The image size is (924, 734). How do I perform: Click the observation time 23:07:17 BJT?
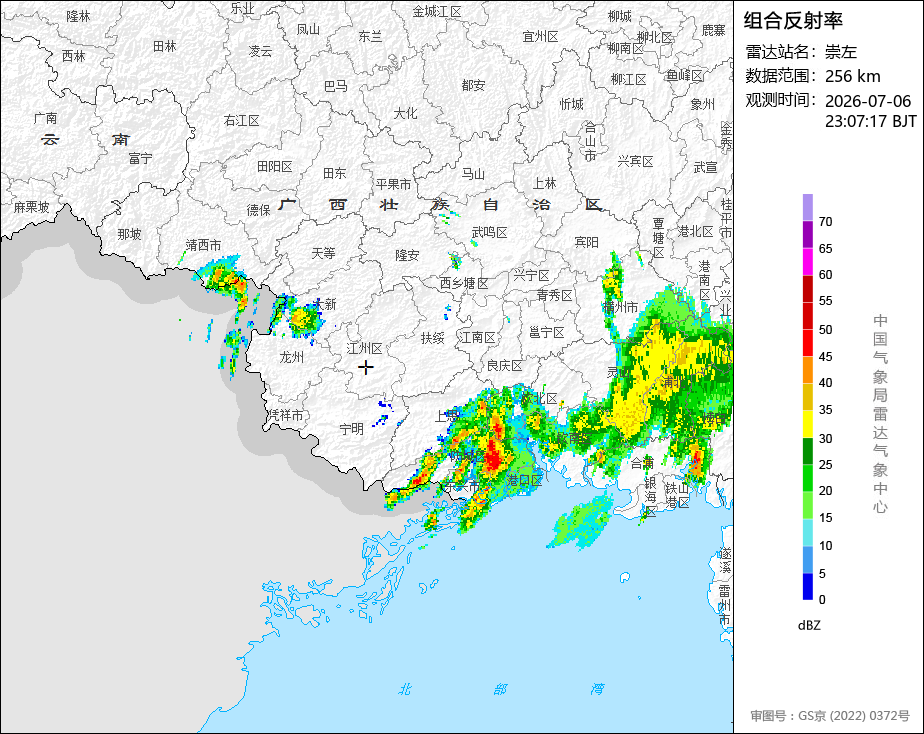pyautogui.click(x=870, y=121)
